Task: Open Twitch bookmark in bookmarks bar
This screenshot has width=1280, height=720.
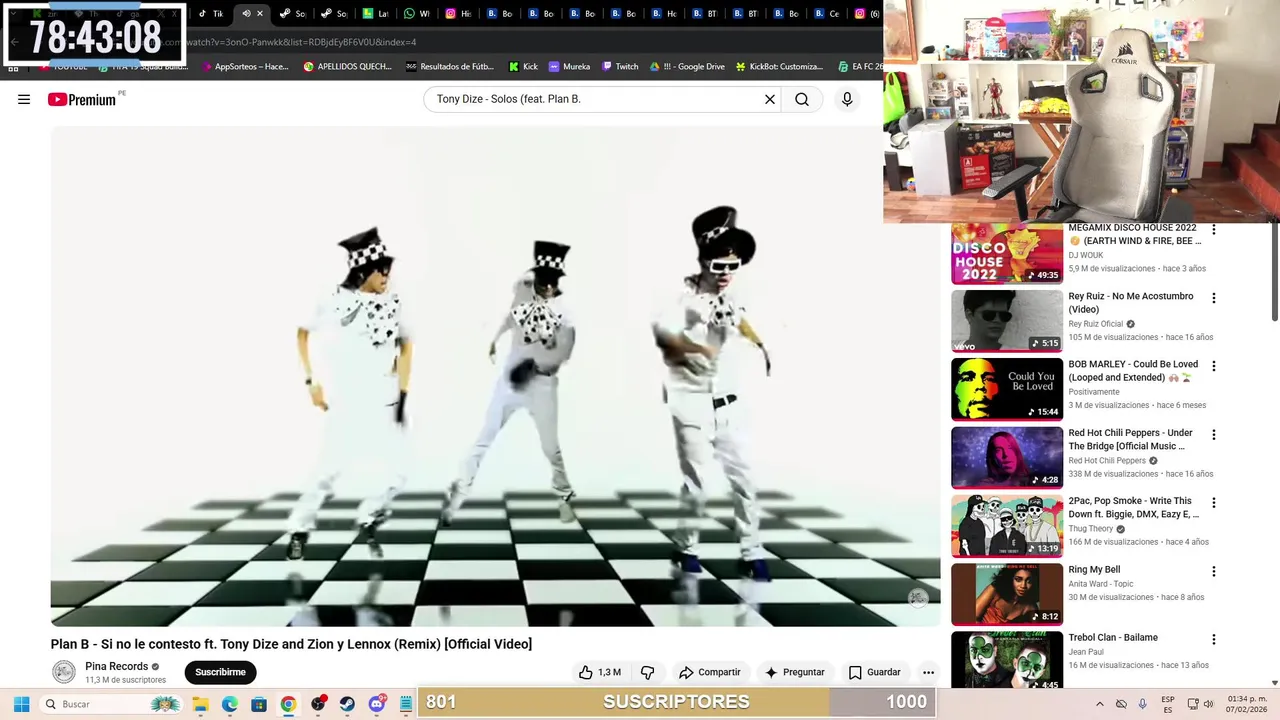Action: pos(620,66)
